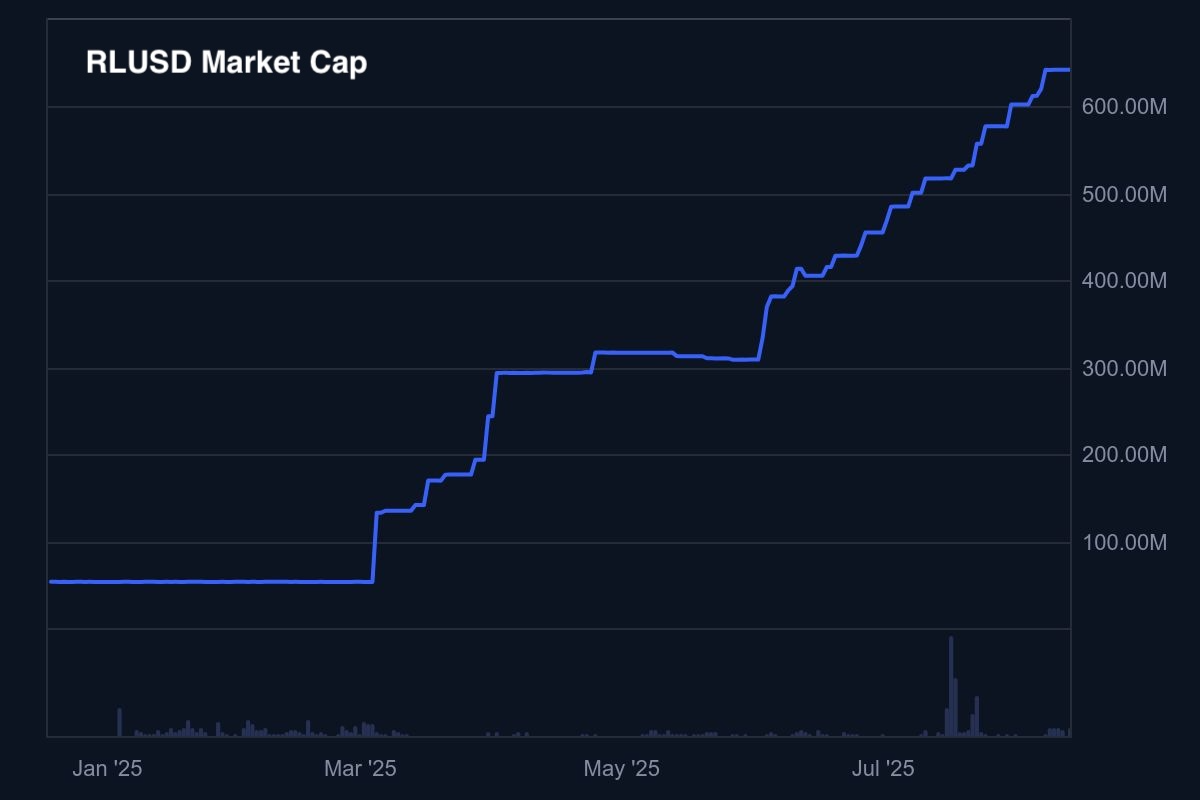Click the Jul '25 date label
The width and height of the screenshot is (1200, 800).
[x=883, y=768]
